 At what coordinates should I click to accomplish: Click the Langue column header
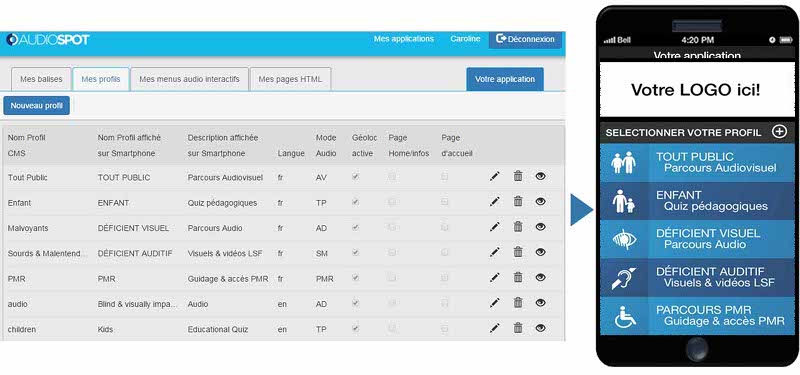click(291, 154)
